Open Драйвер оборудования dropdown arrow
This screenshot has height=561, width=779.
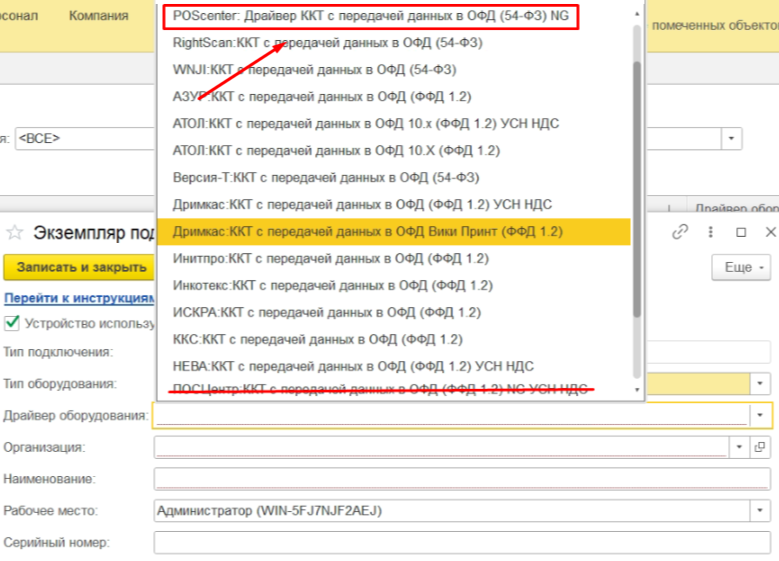(760, 415)
